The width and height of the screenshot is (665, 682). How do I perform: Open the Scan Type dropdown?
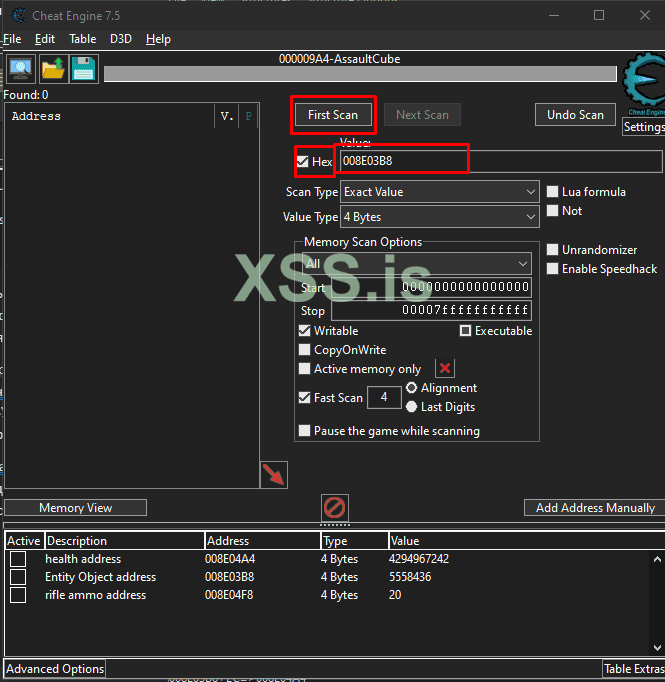[439, 192]
